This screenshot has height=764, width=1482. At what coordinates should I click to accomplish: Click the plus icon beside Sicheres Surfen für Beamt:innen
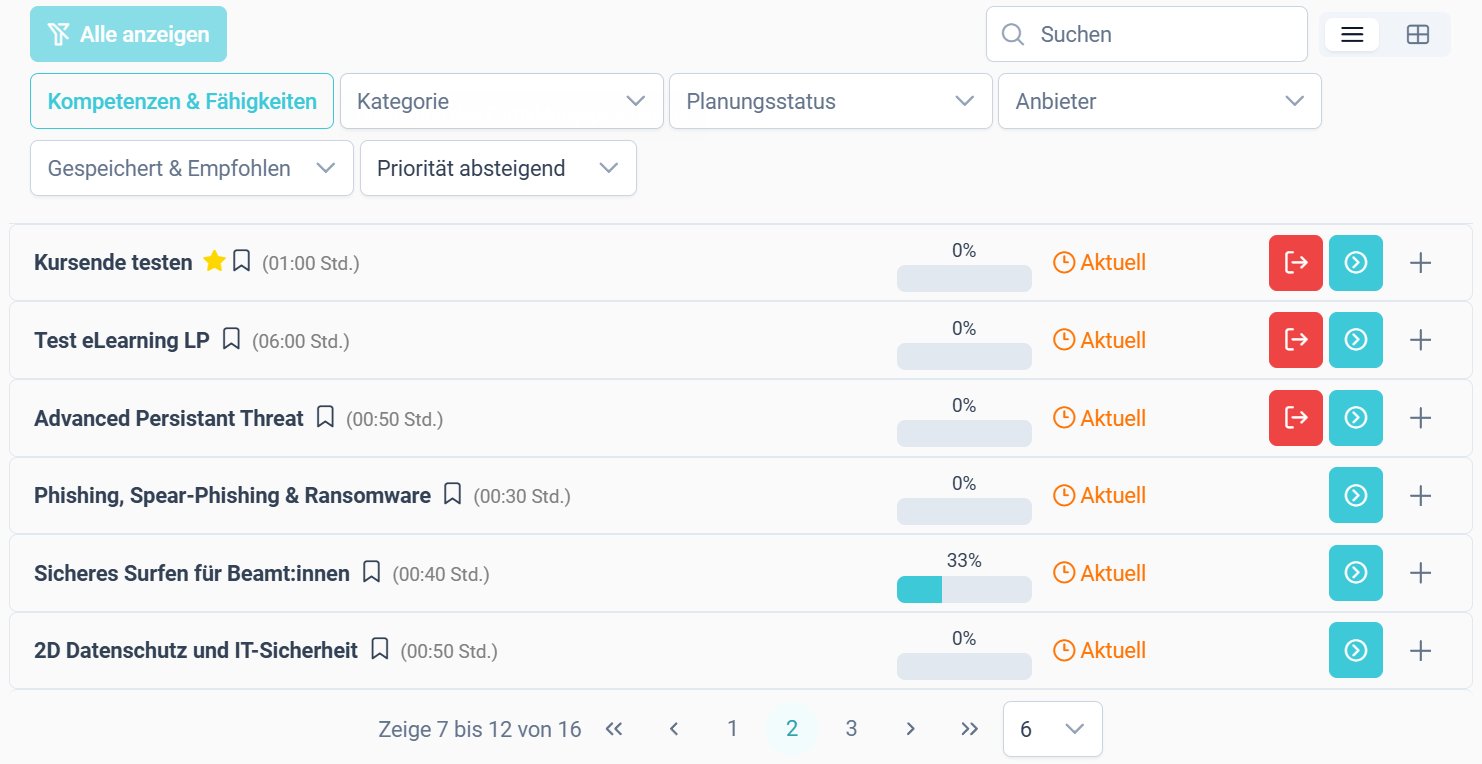tap(1420, 573)
